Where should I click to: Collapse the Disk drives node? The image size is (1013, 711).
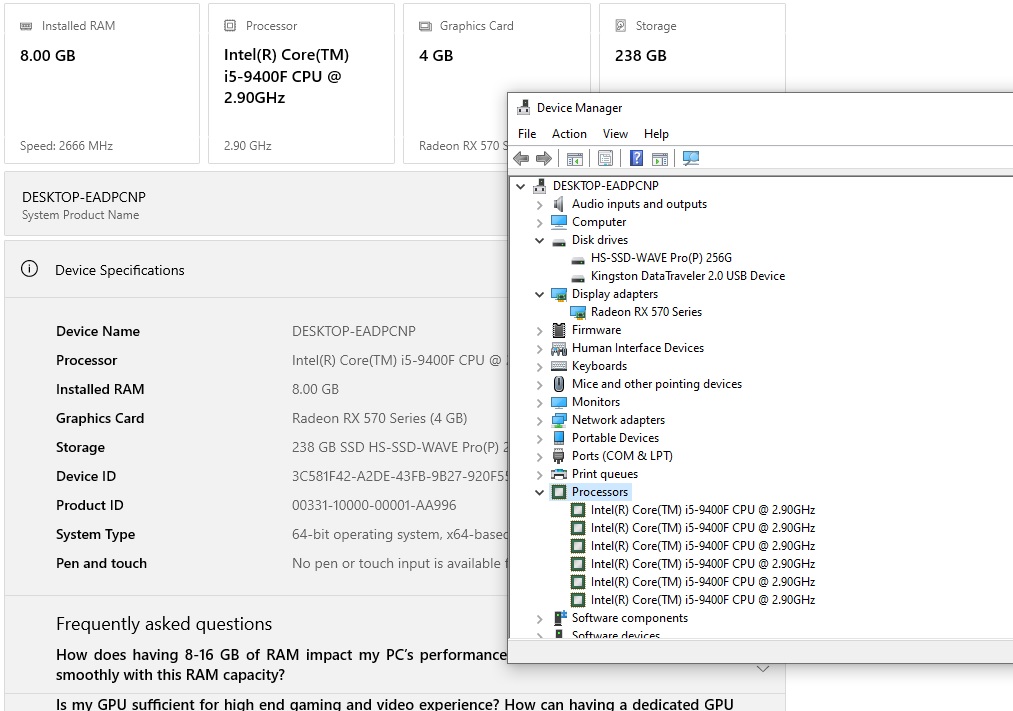pyautogui.click(x=539, y=240)
